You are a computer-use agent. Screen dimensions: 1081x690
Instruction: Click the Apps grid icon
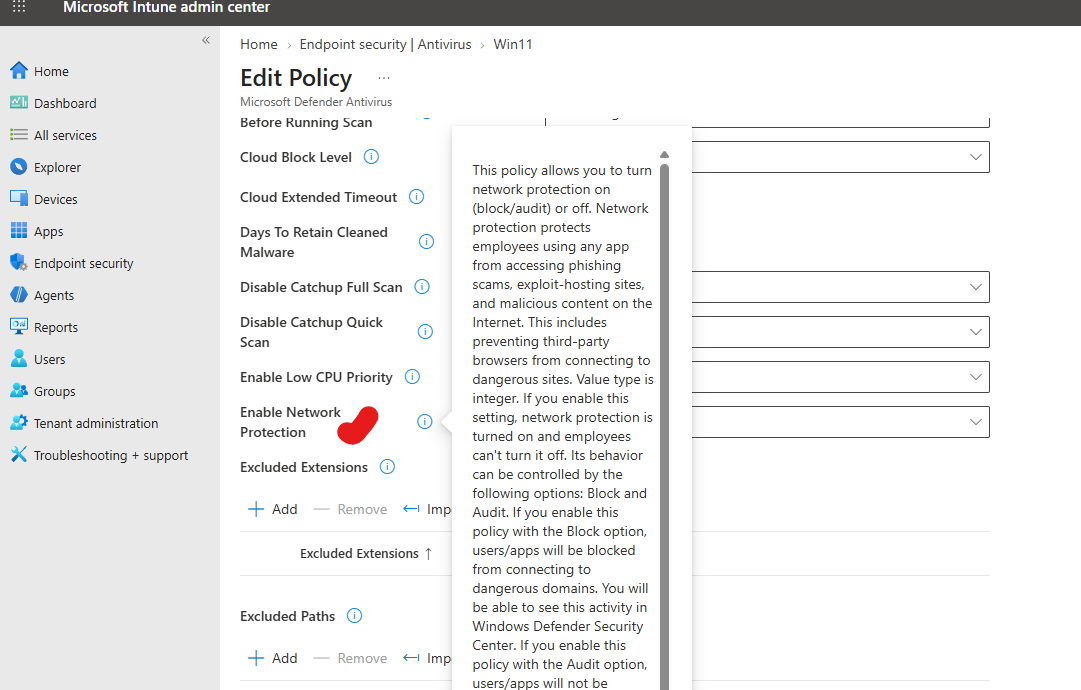click(x=19, y=230)
